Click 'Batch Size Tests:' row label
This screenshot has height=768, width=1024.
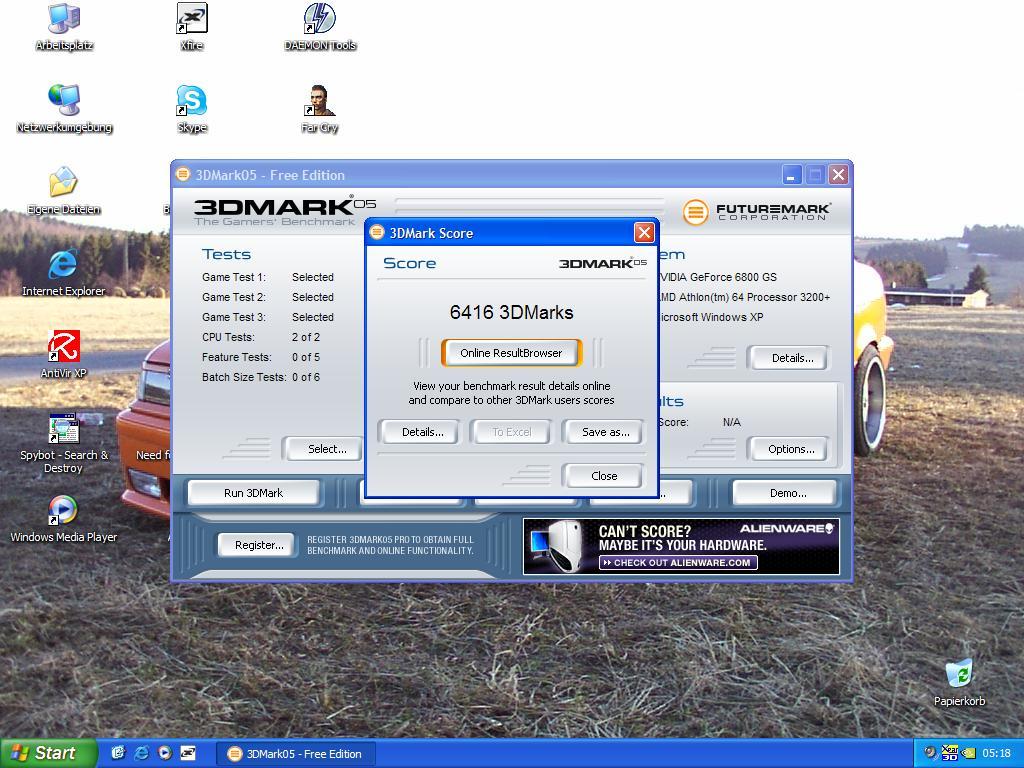pyautogui.click(x=244, y=377)
